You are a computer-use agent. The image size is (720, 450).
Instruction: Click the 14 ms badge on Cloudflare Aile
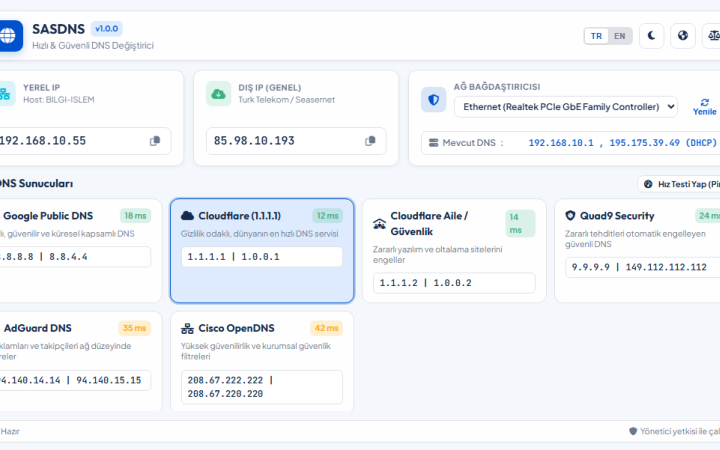pyautogui.click(x=520, y=224)
